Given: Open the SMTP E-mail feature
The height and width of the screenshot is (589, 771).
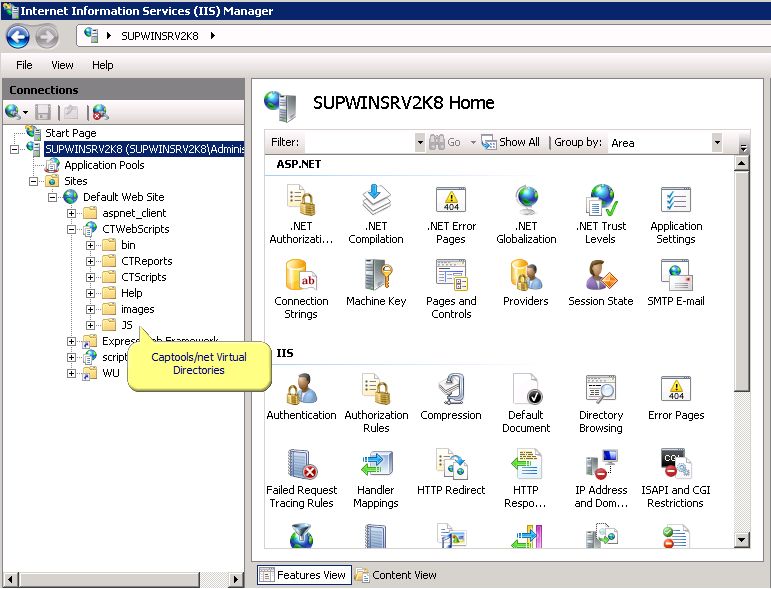Looking at the screenshot, I should (676, 283).
